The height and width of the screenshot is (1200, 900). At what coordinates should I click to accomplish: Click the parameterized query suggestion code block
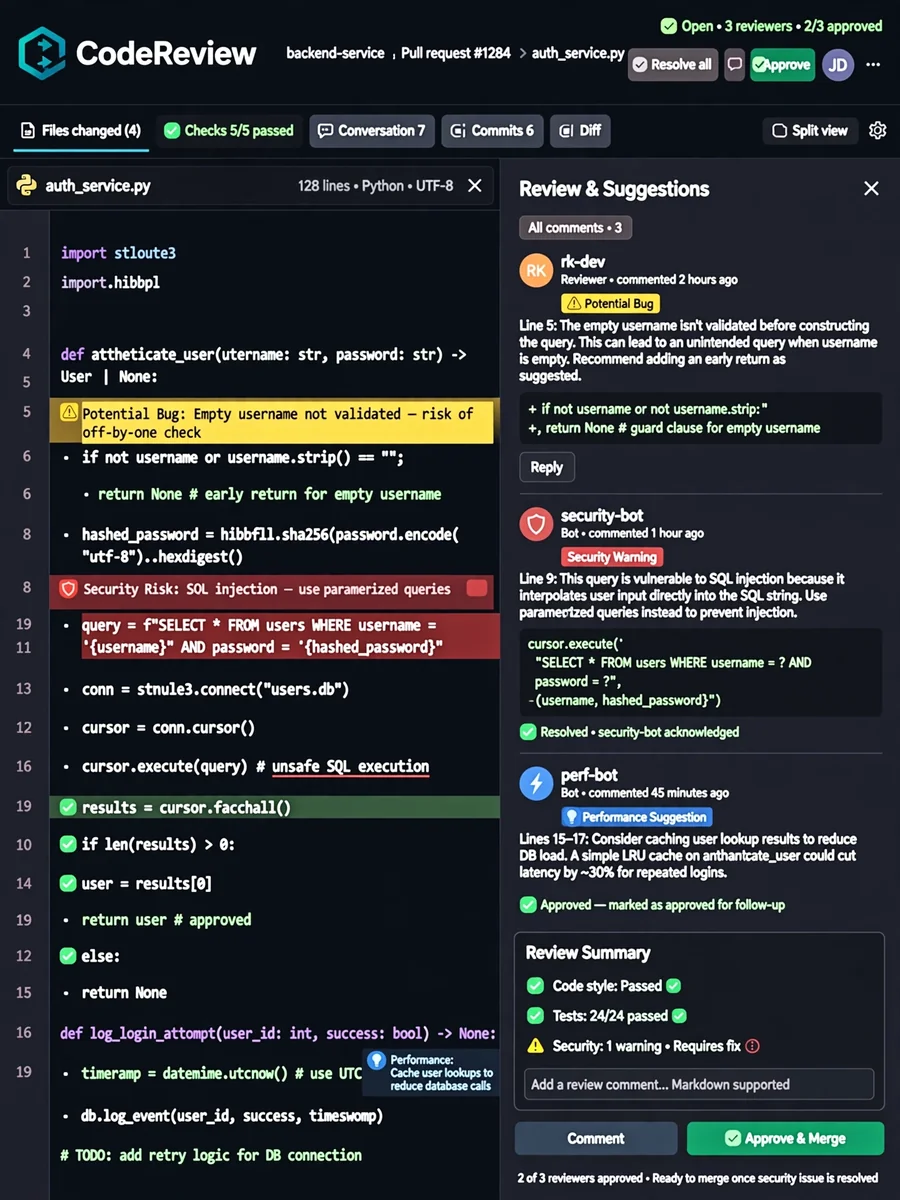point(700,672)
